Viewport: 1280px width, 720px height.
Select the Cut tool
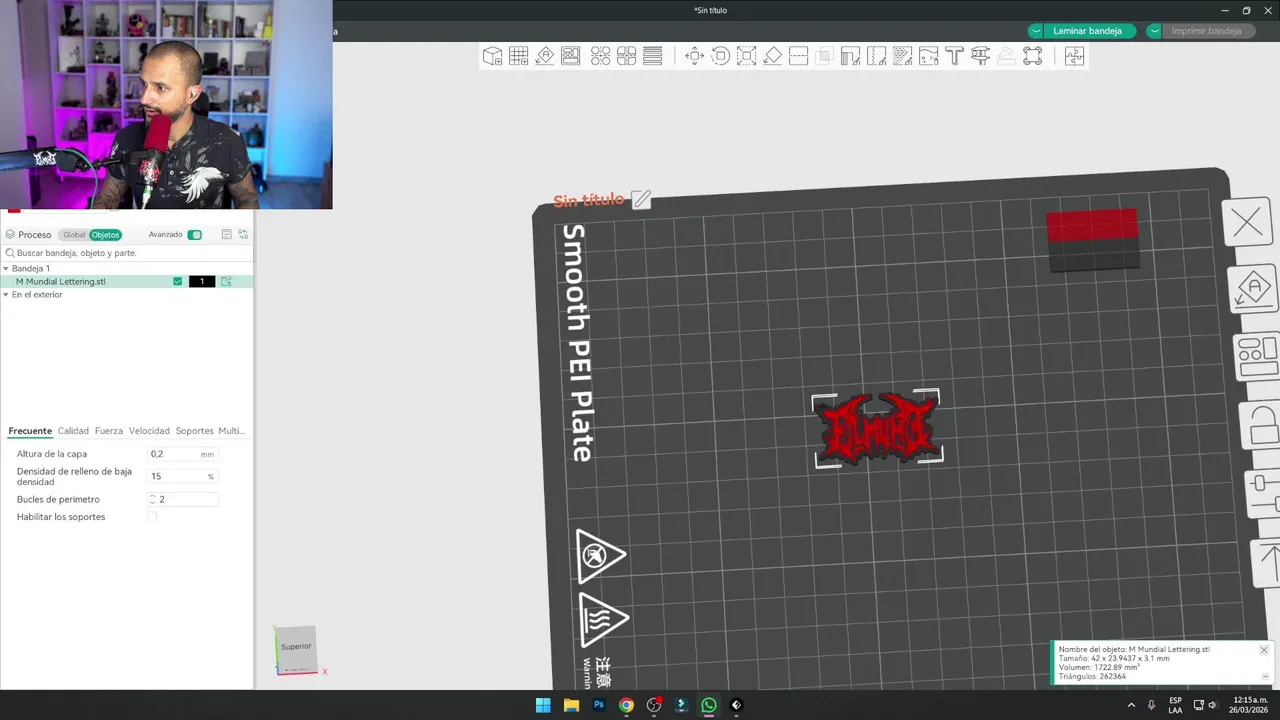coord(799,56)
